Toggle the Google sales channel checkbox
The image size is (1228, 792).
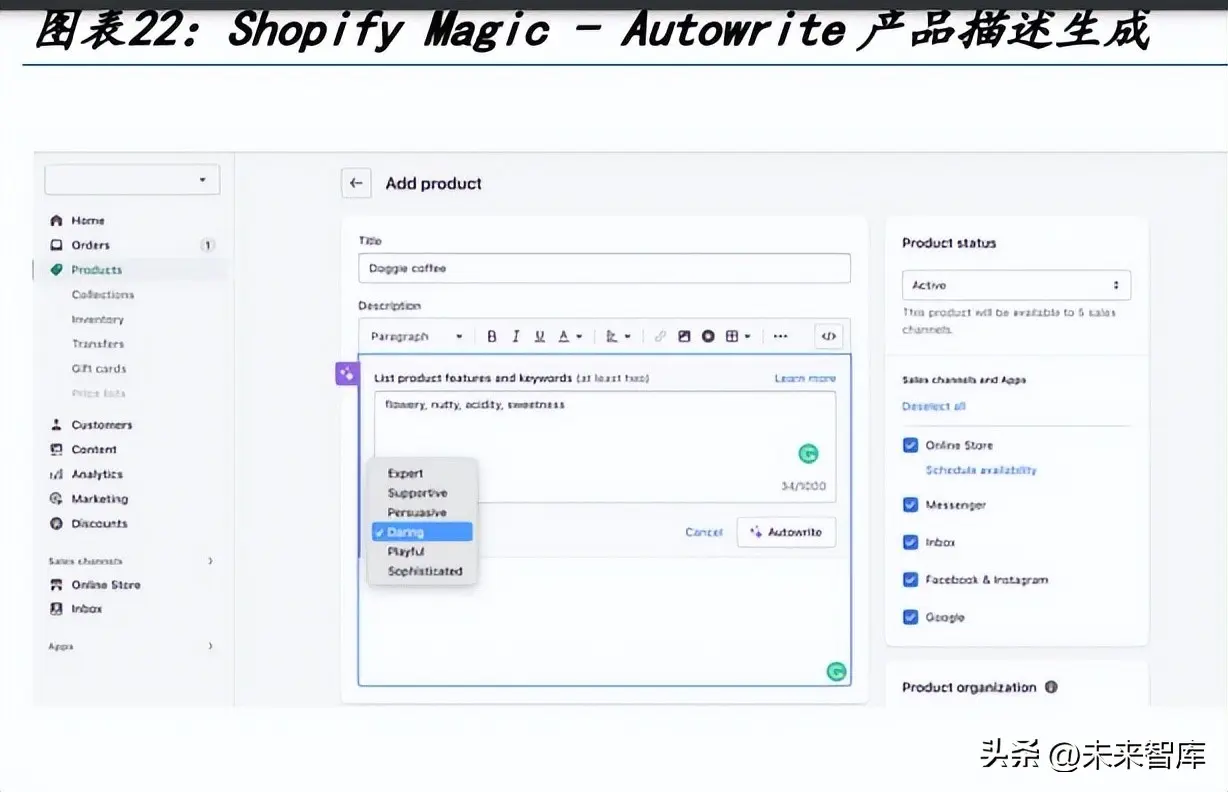tap(910, 617)
